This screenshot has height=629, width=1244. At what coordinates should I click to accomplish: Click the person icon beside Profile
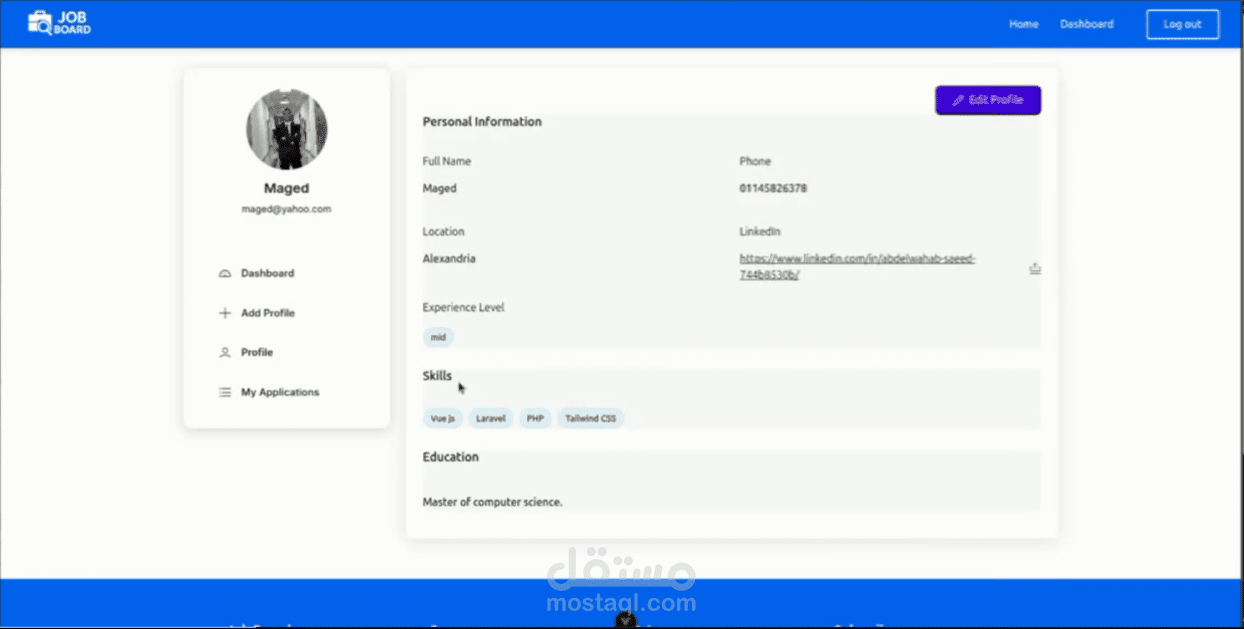pyautogui.click(x=225, y=352)
